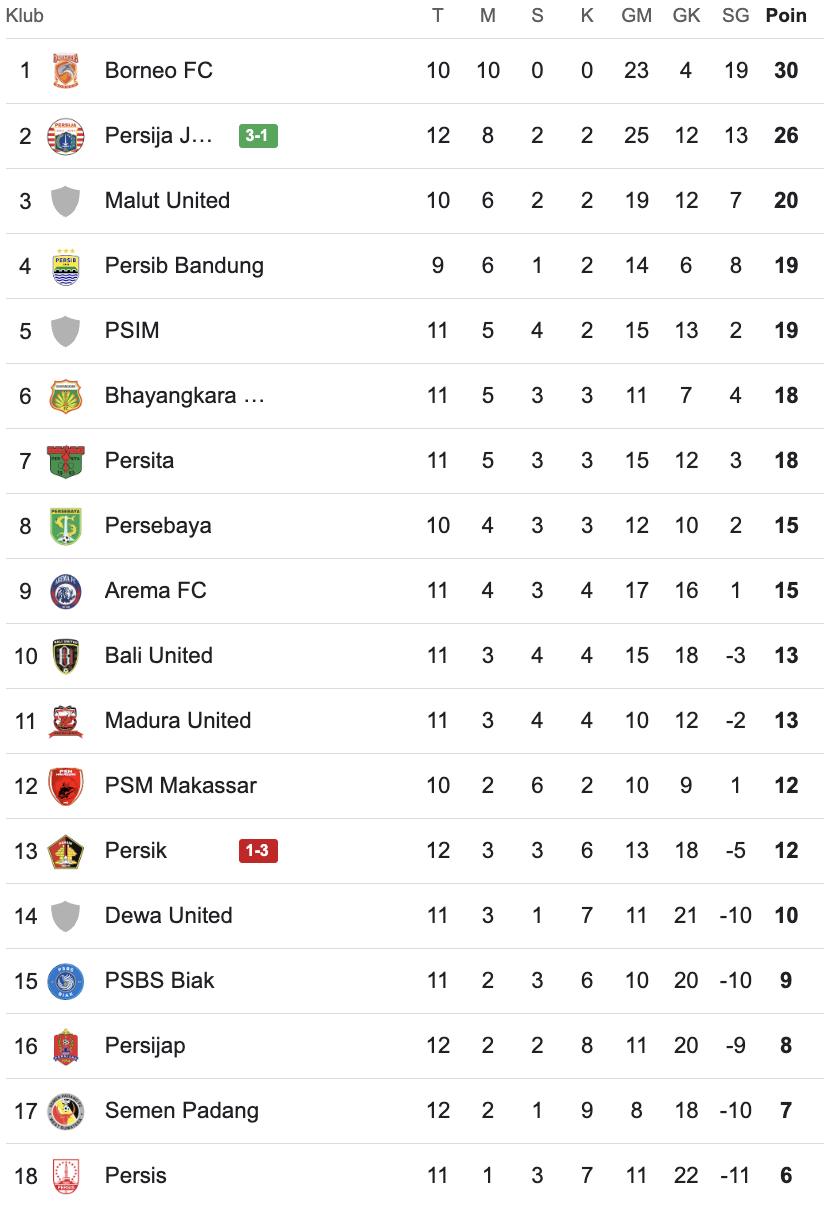Click the gray Malut United placeholder shield

(66, 201)
